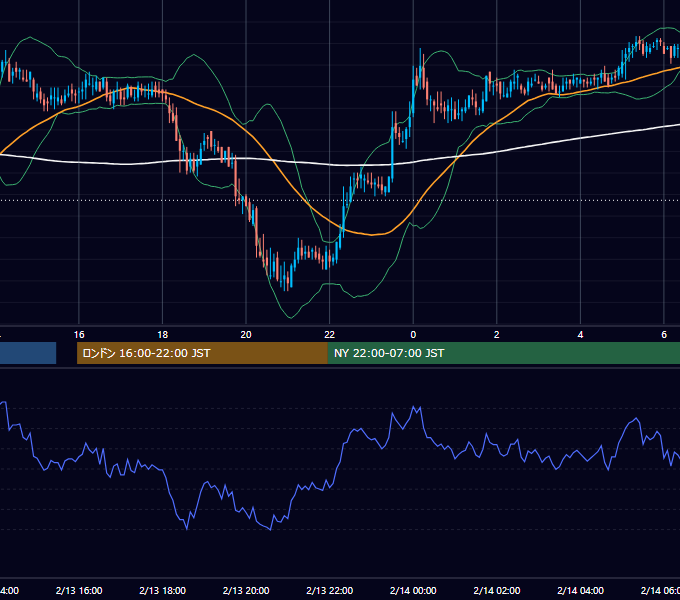Image resolution: width=680 pixels, height=600 pixels.
Task: Click hour label 4 on the price chart axis
Action: pyautogui.click(x=580, y=335)
